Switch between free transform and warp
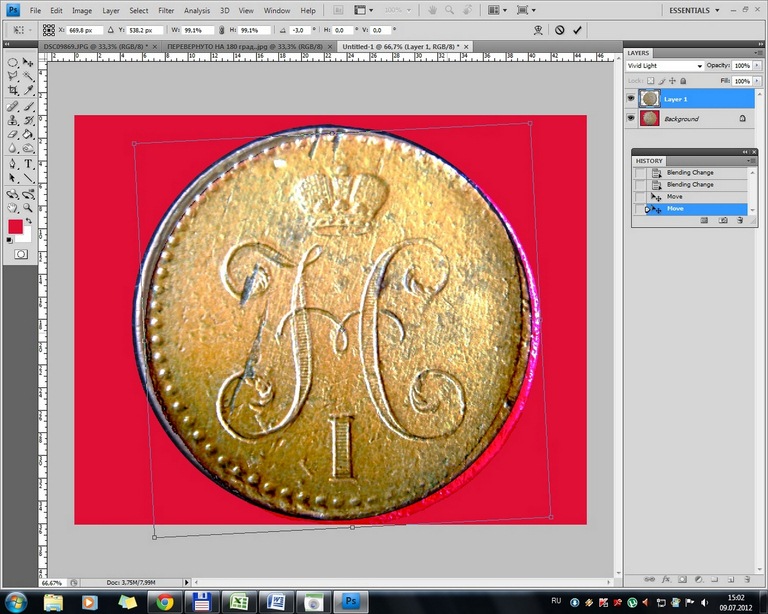 pyautogui.click(x=538, y=30)
